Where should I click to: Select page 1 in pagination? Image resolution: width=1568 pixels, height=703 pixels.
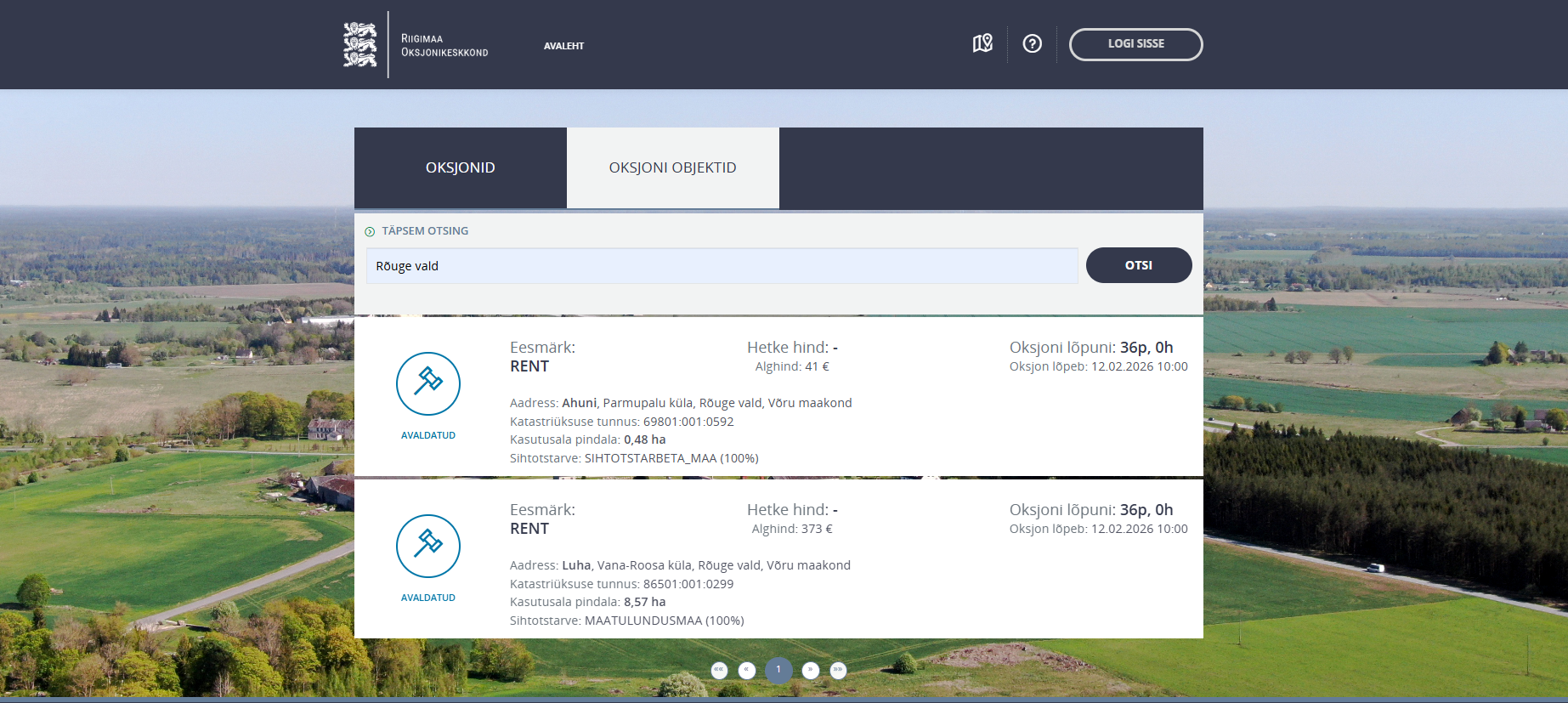[x=778, y=670]
